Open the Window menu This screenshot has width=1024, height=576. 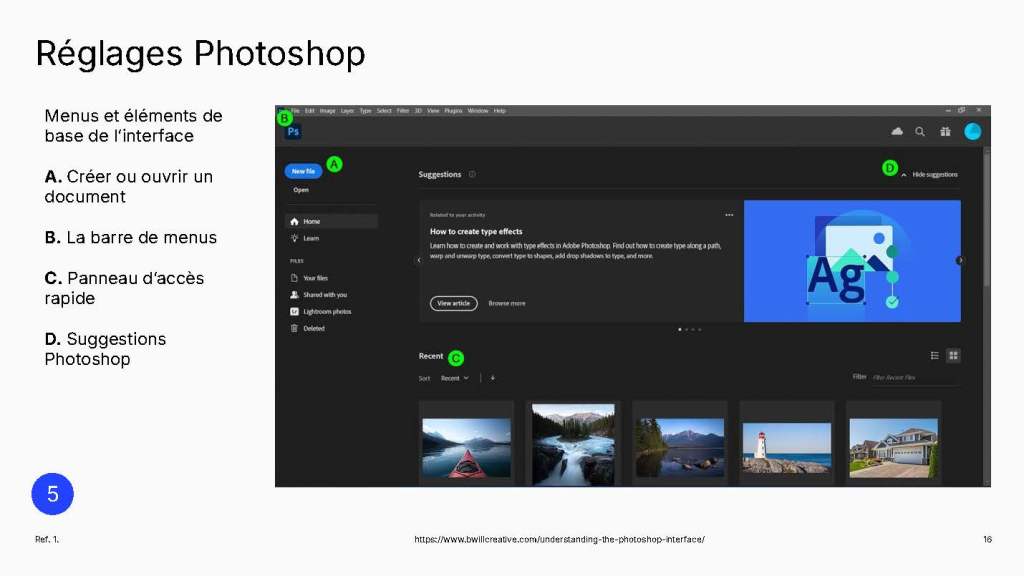point(478,111)
